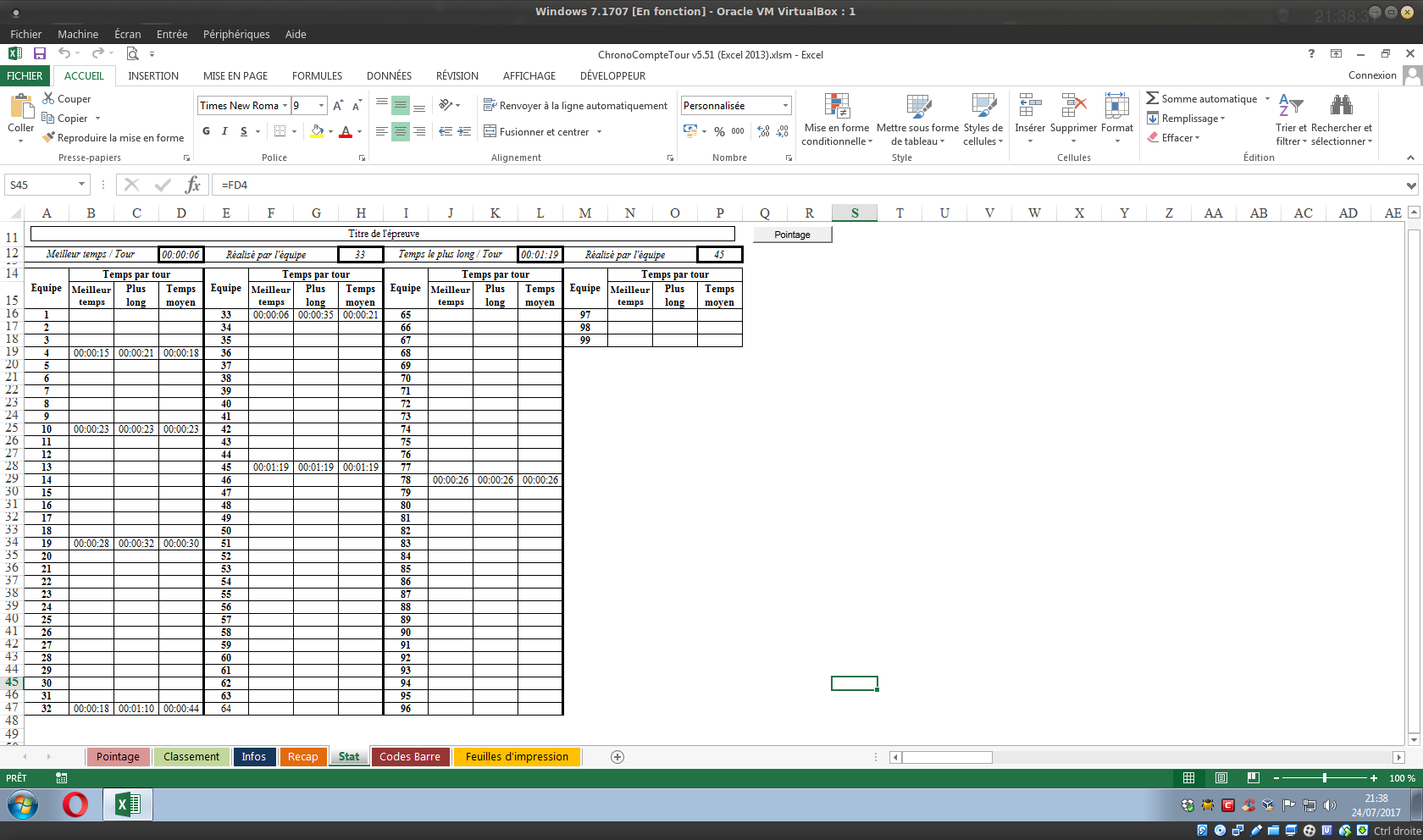Click the AutoSum sigma icon
Screen dimensions: 1423x840
pos(1152,99)
